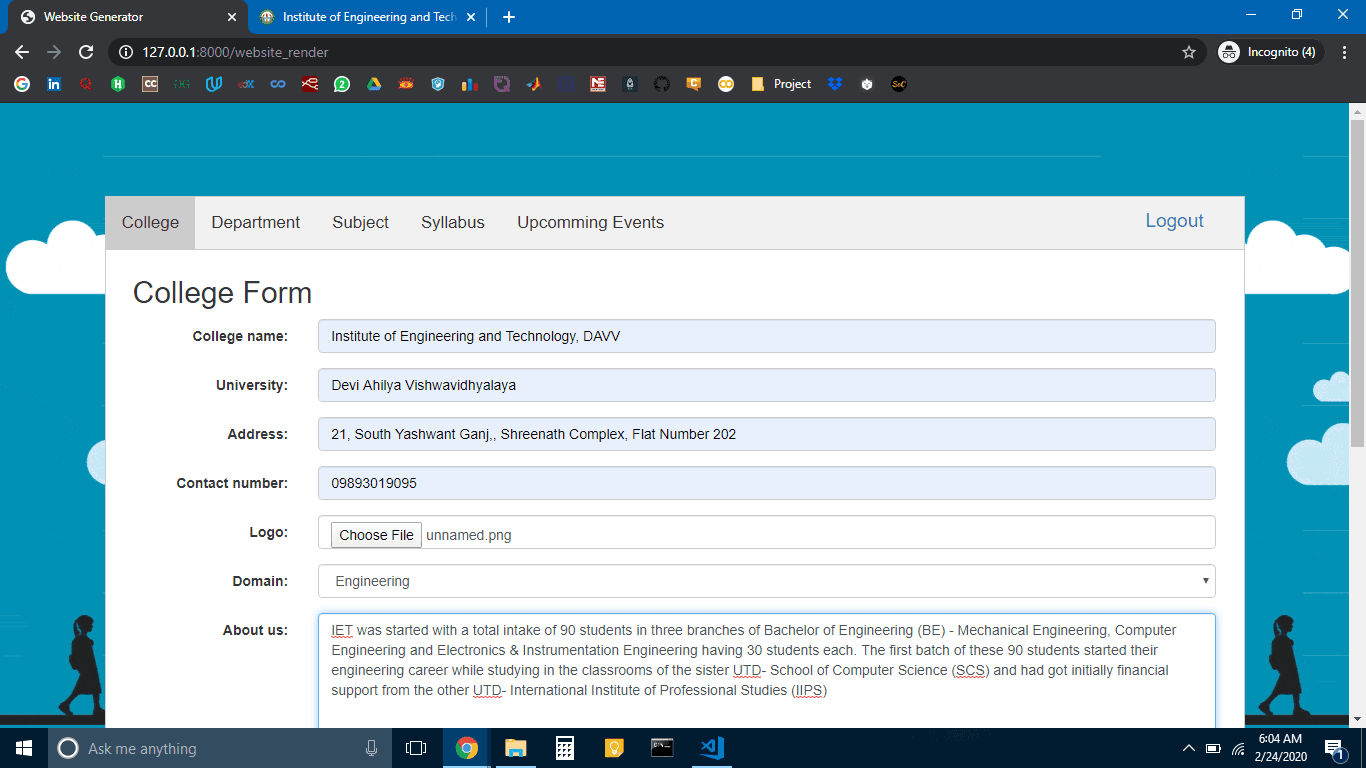The width and height of the screenshot is (1366, 768).
Task: Bookmark this page with the star icon
Action: click(x=1189, y=52)
